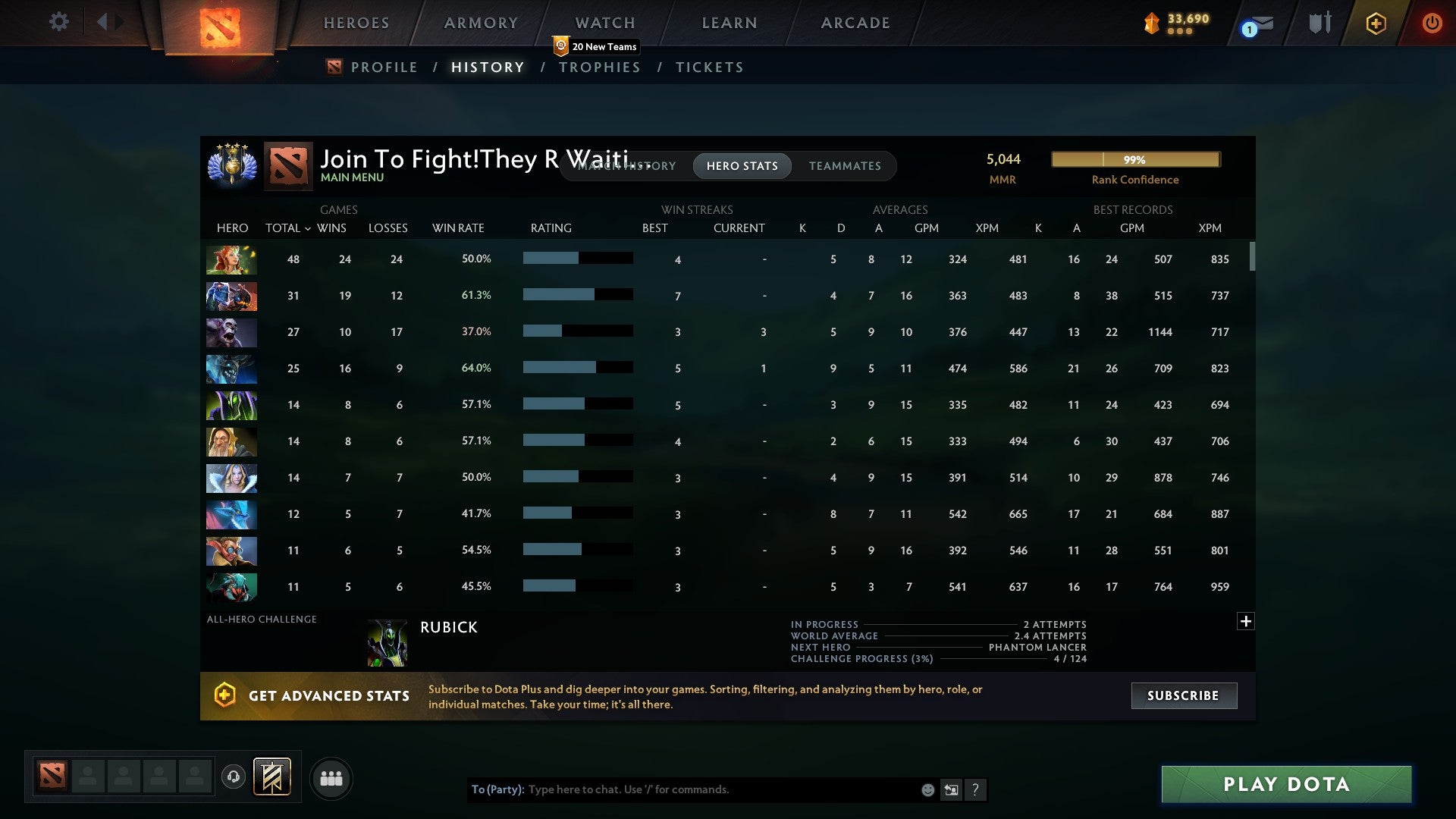Image resolution: width=1456 pixels, height=819 pixels.
Task: Open Dota Plus via the gold hexagon icon
Action: 1376,23
